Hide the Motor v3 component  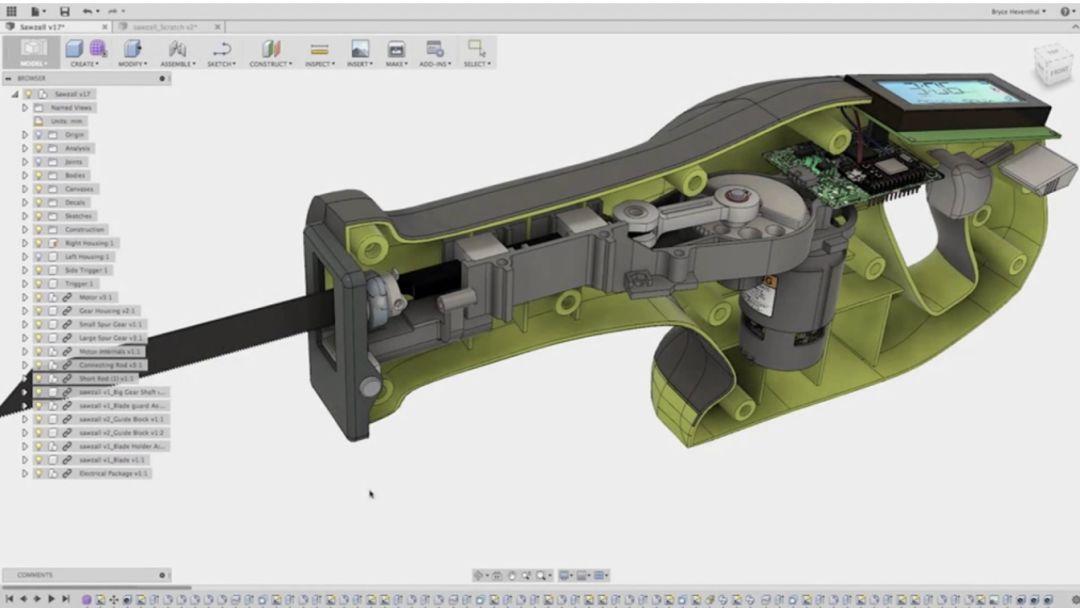click(38, 297)
